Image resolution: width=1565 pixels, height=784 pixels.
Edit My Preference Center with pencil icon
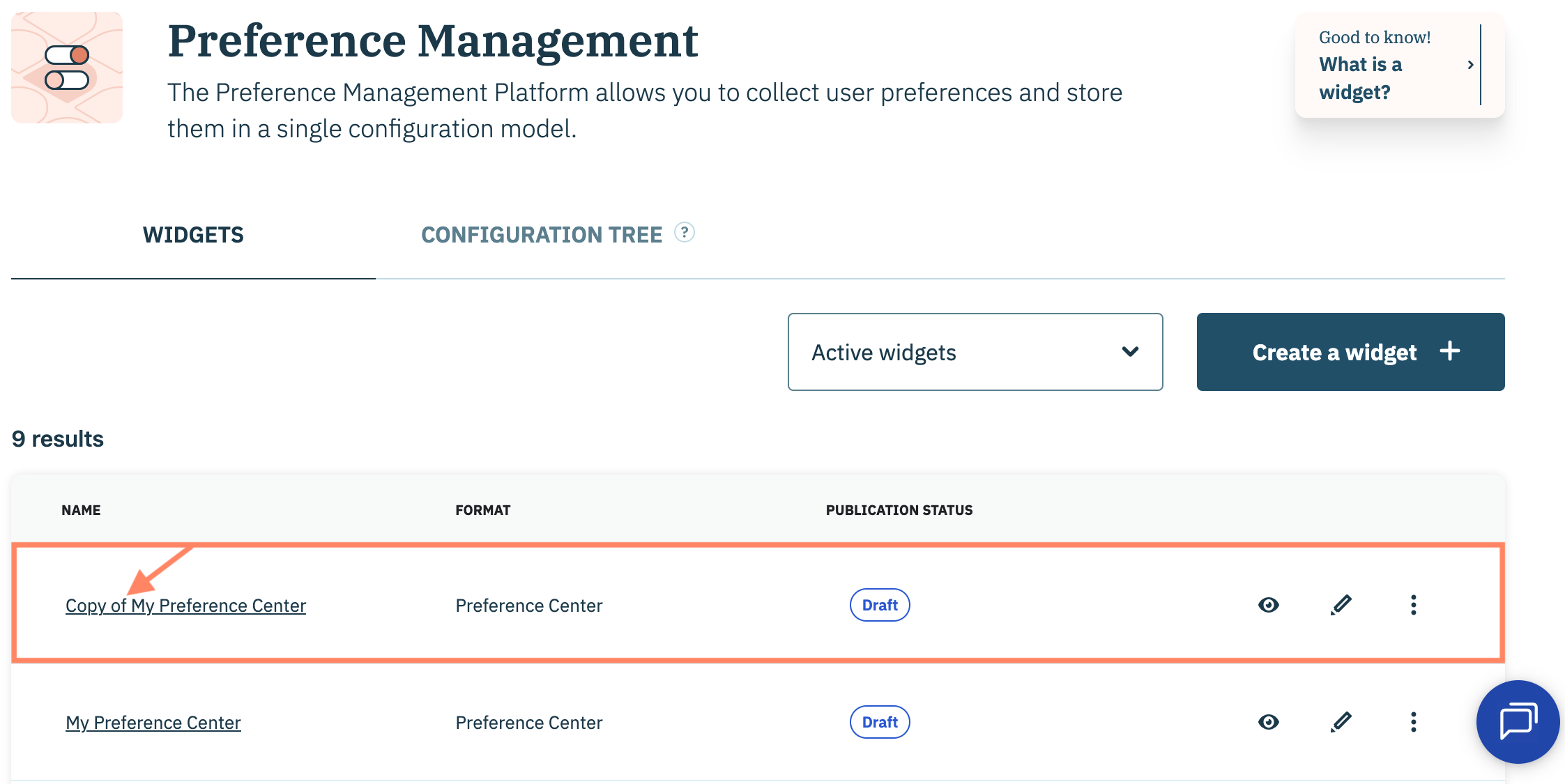1341,722
